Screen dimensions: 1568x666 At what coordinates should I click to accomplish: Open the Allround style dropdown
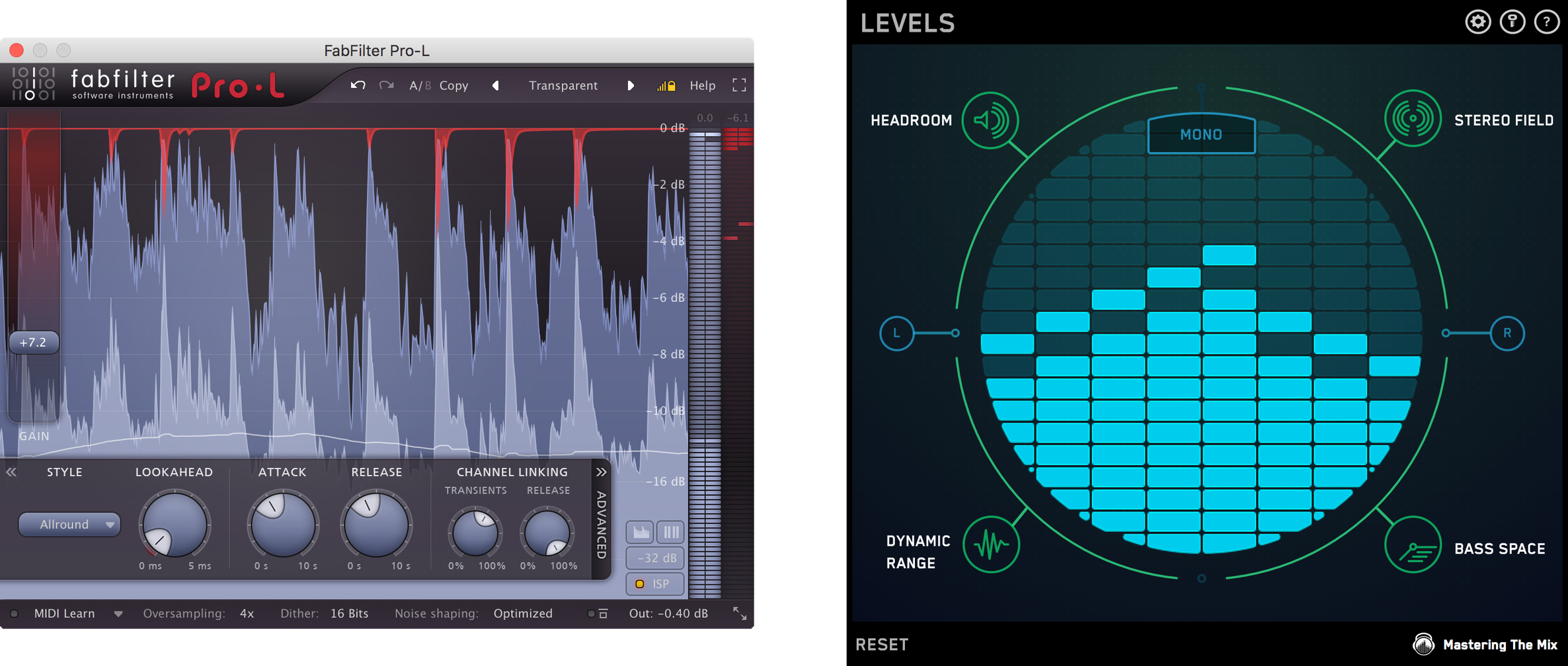click(69, 525)
